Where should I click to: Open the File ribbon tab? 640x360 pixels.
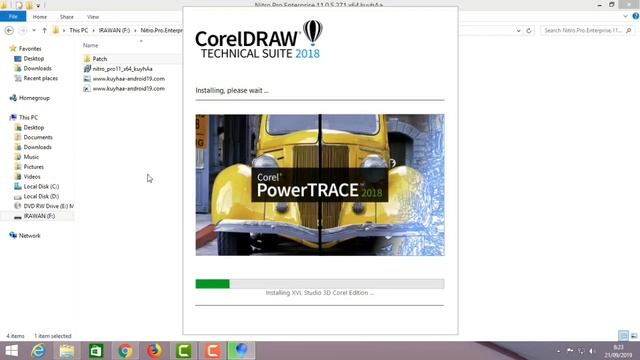pyautogui.click(x=13, y=17)
